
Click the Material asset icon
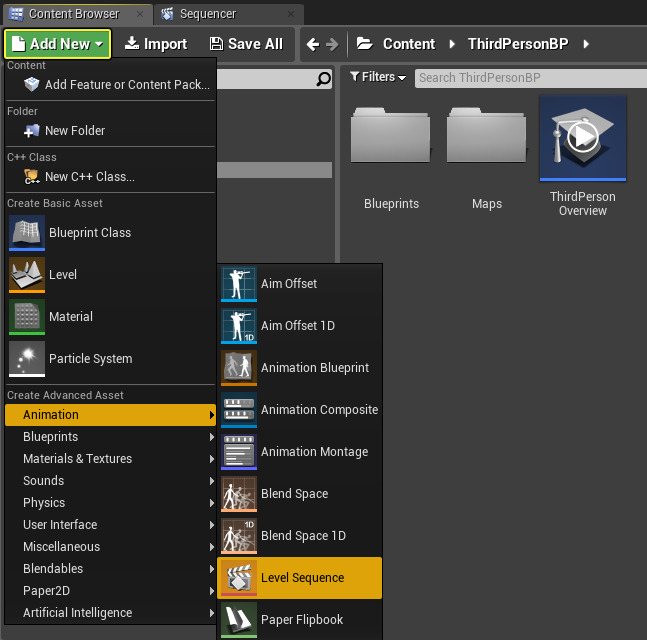click(27, 317)
